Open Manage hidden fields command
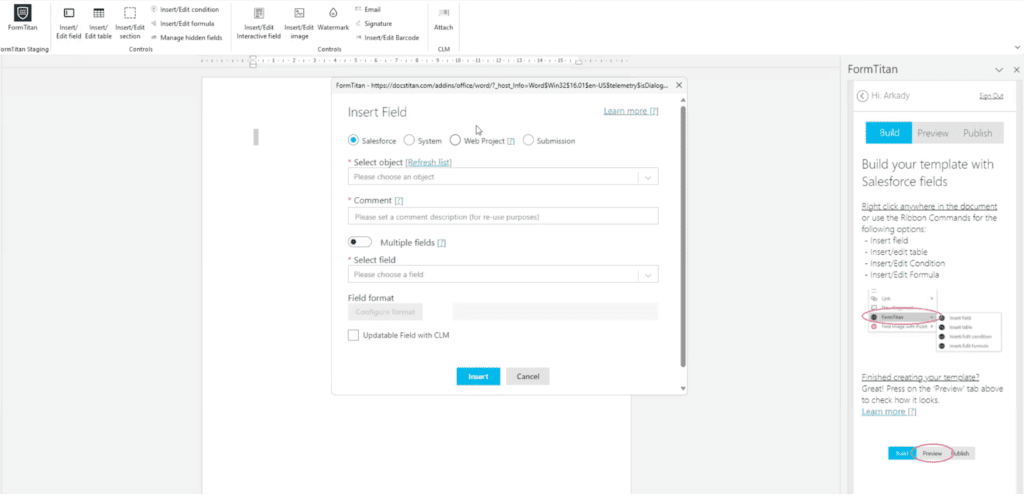This screenshot has width=1024, height=495. [186, 38]
